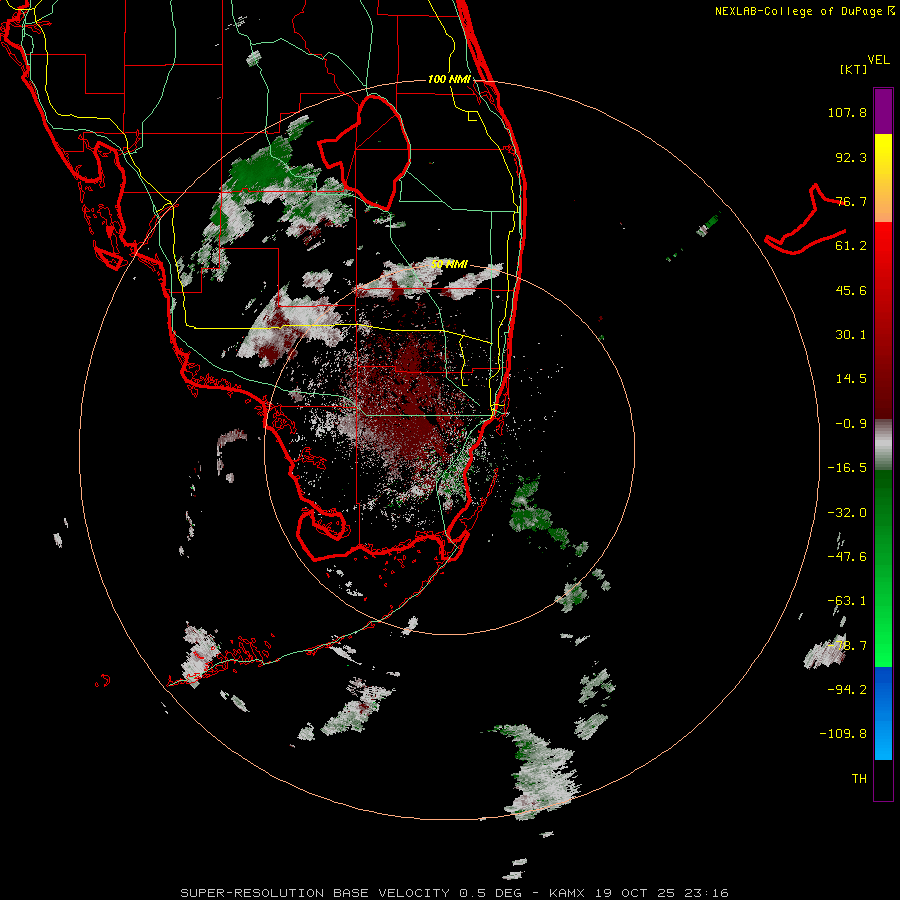Select the 92.3 scale value
Viewport: 900px width, 900px height.
(851, 157)
